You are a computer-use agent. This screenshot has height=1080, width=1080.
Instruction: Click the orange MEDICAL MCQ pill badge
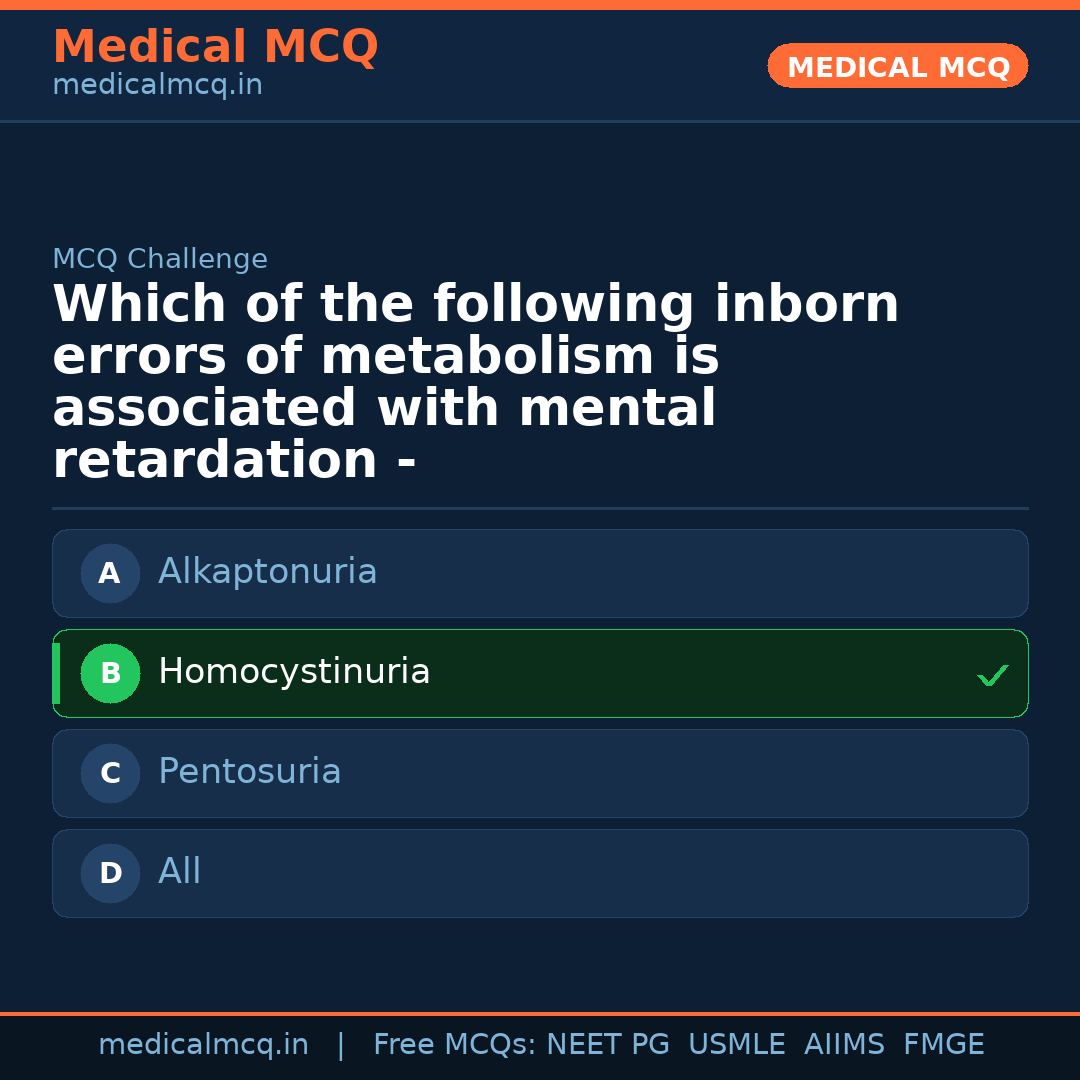point(897,66)
